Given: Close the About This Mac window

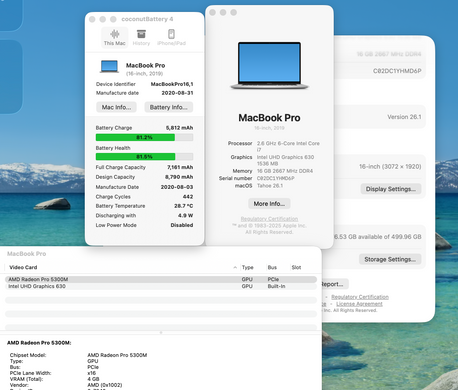Looking at the screenshot, I should click(x=212, y=12).
